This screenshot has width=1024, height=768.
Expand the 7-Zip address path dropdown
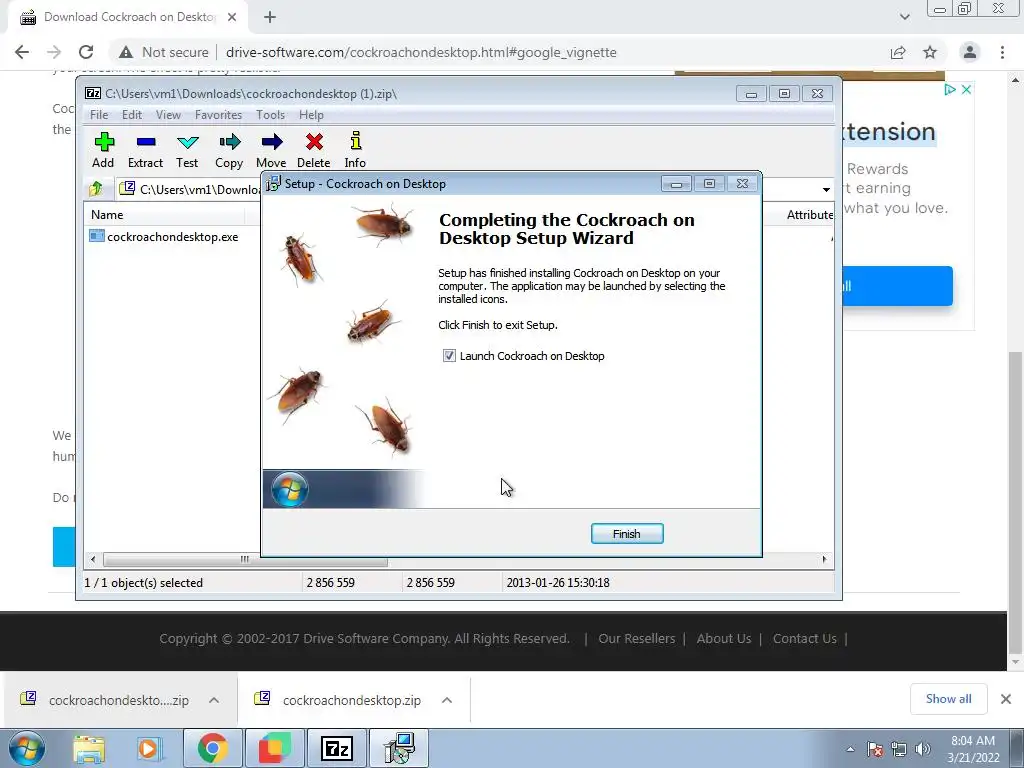(826, 189)
